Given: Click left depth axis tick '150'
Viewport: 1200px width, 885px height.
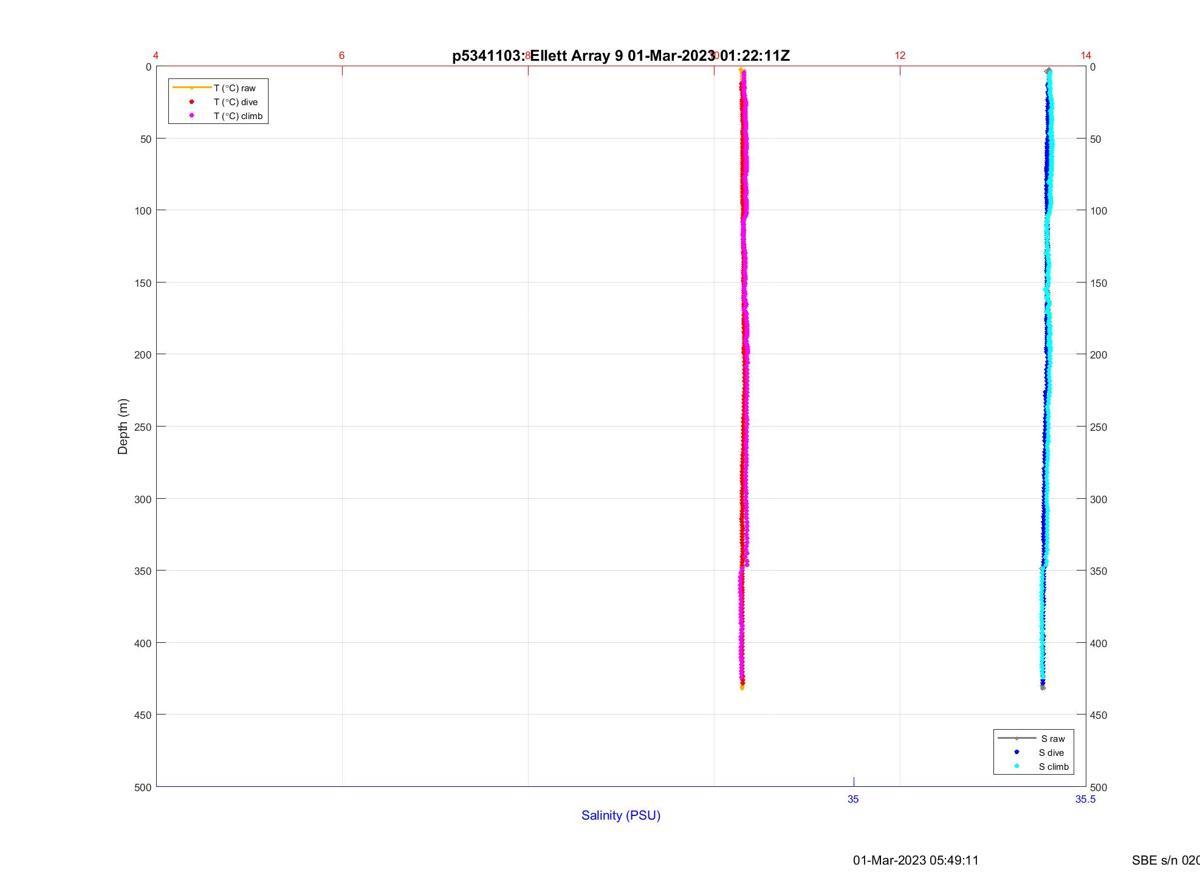Looking at the screenshot, I should tap(142, 283).
